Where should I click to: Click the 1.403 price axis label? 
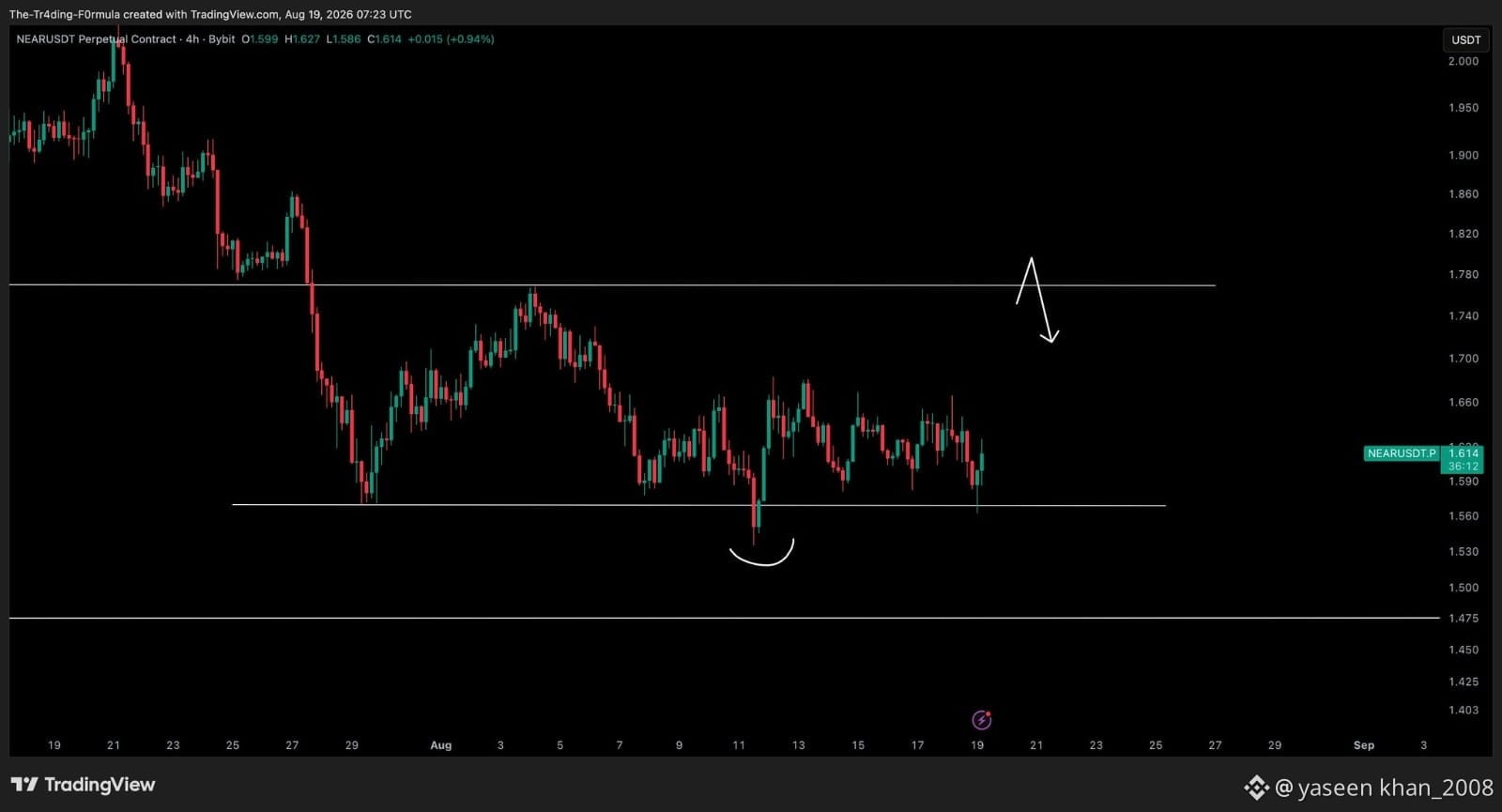(x=1464, y=711)
